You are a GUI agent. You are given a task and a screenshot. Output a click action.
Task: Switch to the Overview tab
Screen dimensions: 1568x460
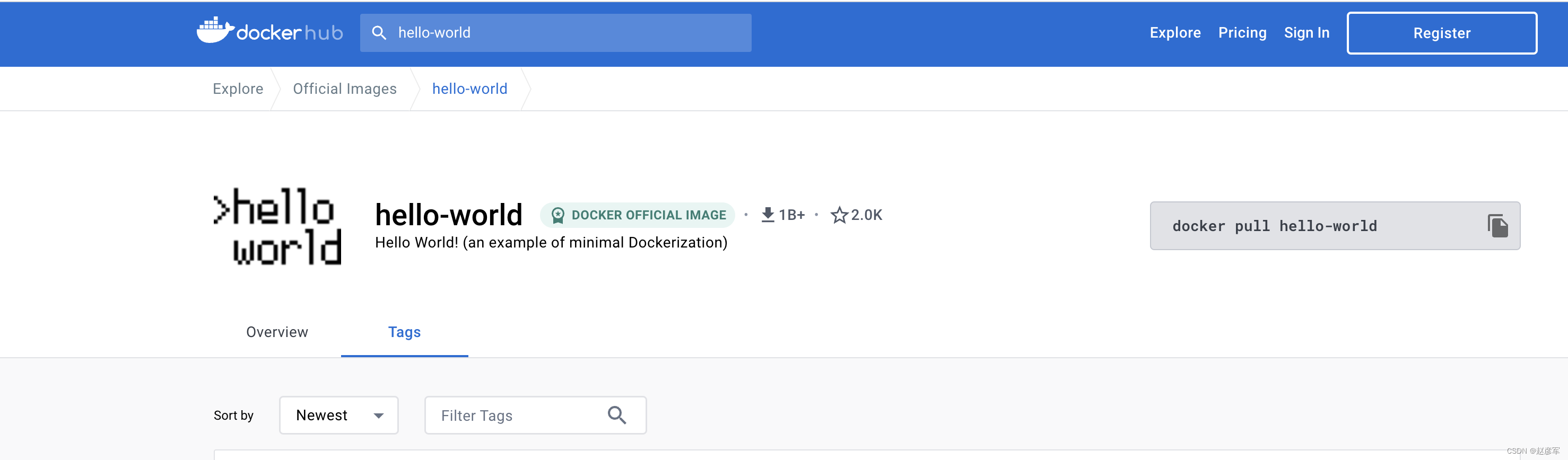click(x=277, y=332)
